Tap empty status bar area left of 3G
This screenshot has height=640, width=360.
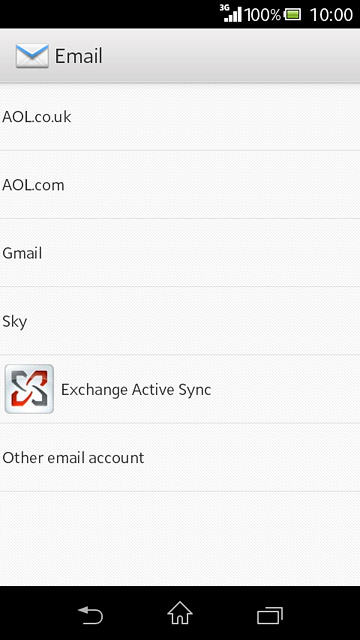click(109, 14)
